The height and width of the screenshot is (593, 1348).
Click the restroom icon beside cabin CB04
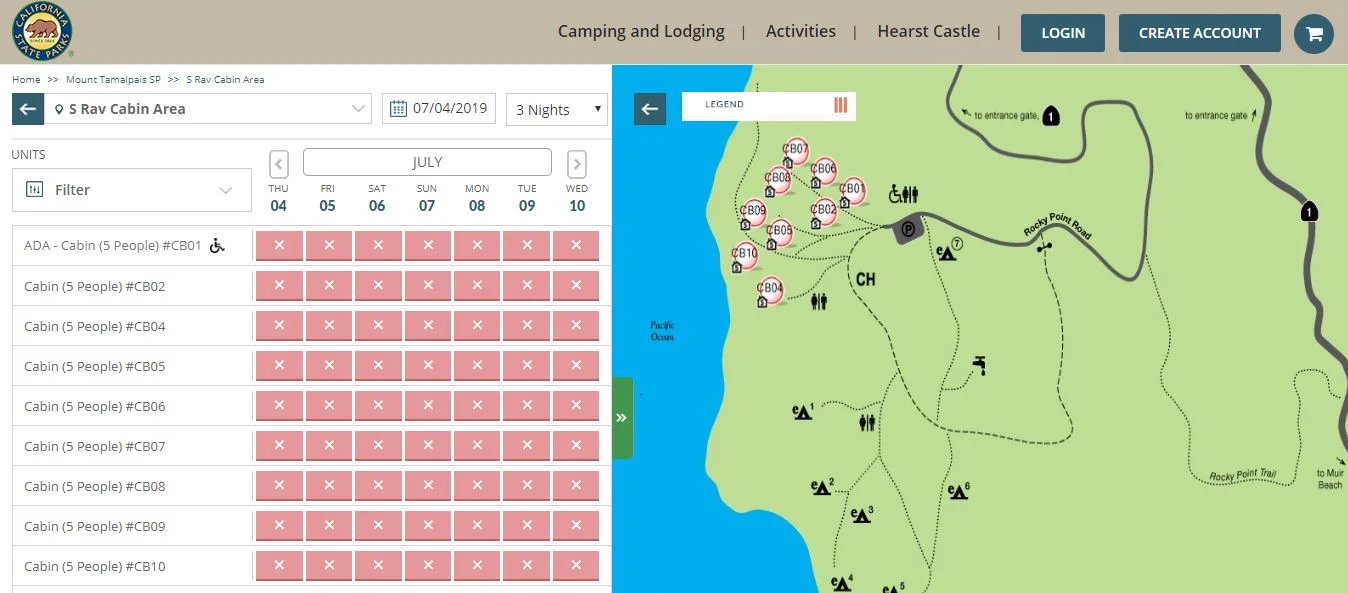click(819, 301)
